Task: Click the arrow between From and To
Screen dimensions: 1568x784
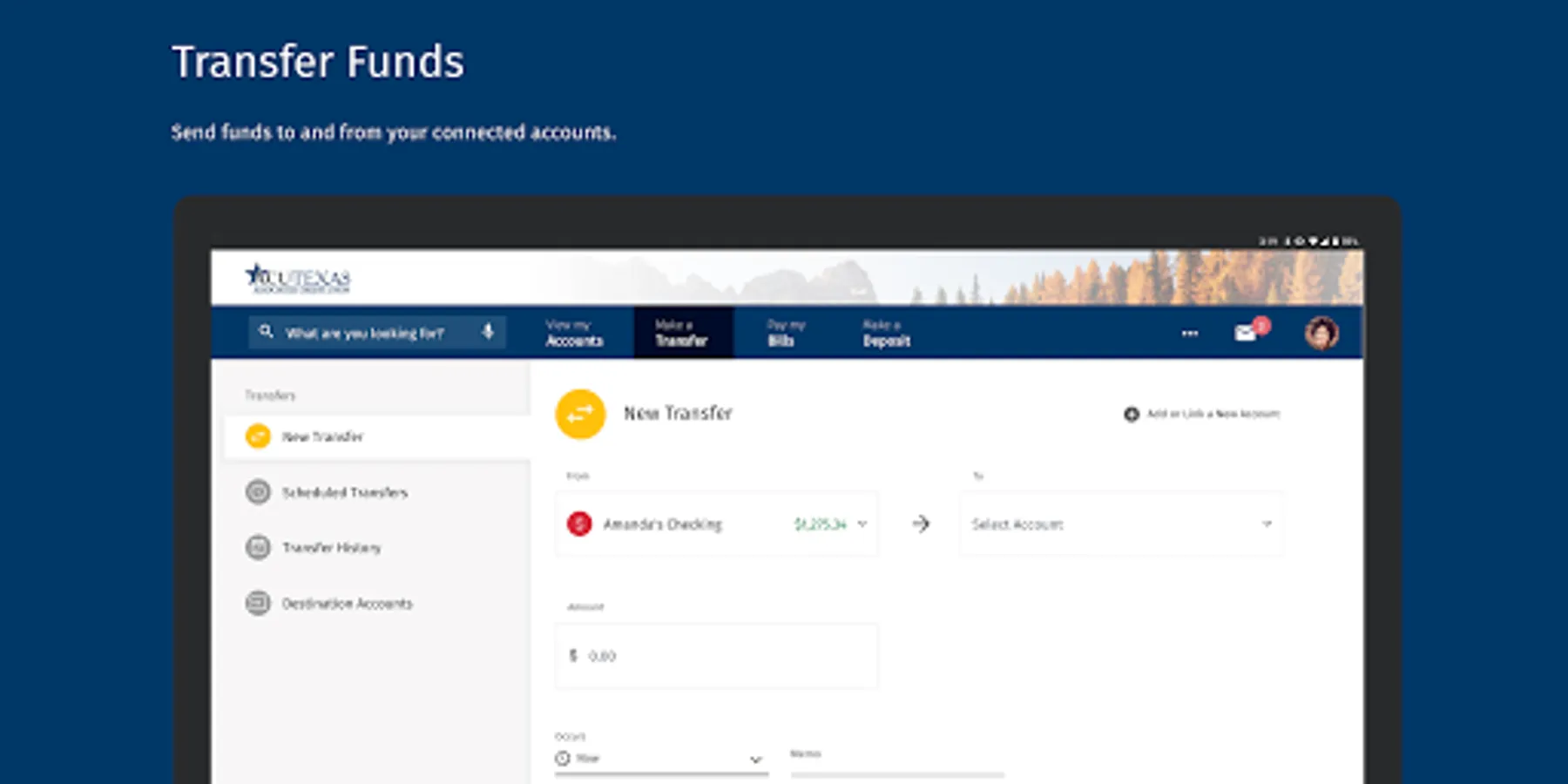Action: [921, 524]
